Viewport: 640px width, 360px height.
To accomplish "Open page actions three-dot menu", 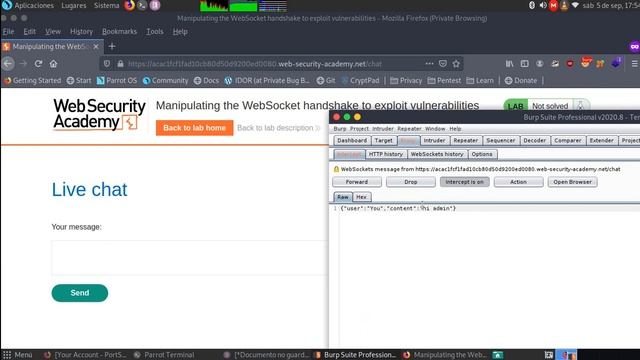I will coord(429,64).
